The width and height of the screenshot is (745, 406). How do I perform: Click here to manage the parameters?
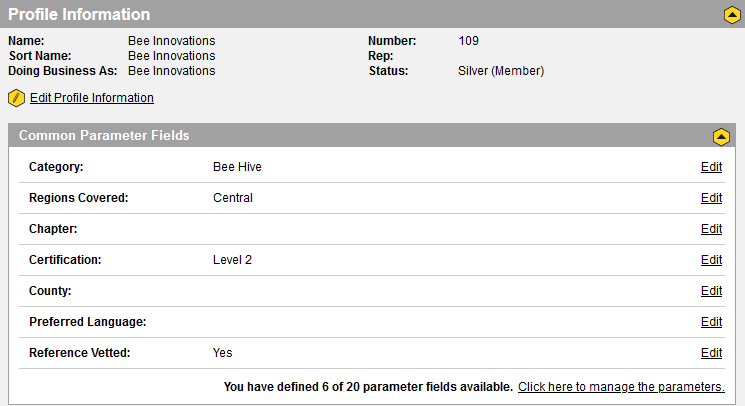point(621,387)
